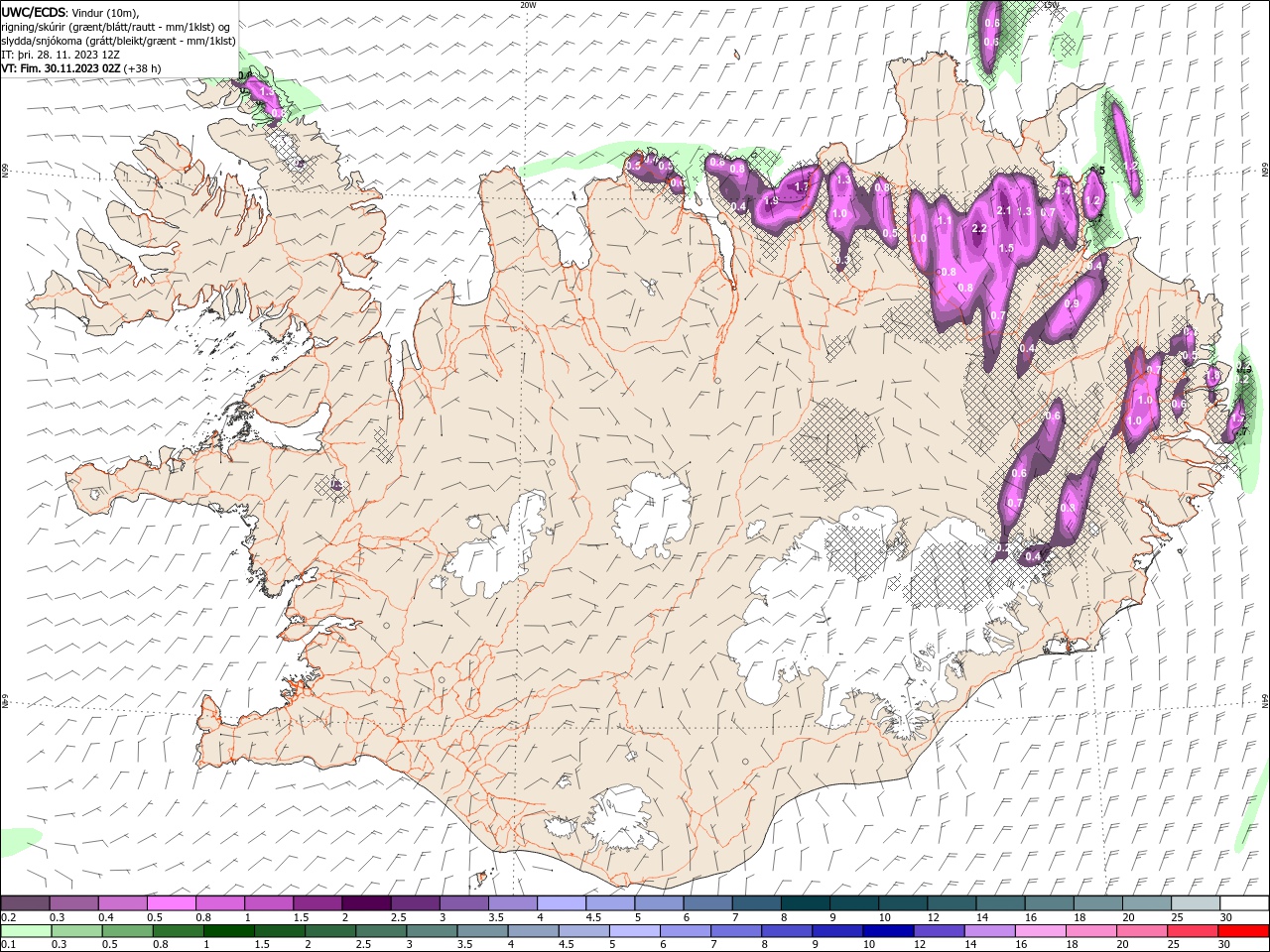1270x952 pixels.
Task: Pick the 3–3.5 slate rain legend swatch
Action: 432,930
